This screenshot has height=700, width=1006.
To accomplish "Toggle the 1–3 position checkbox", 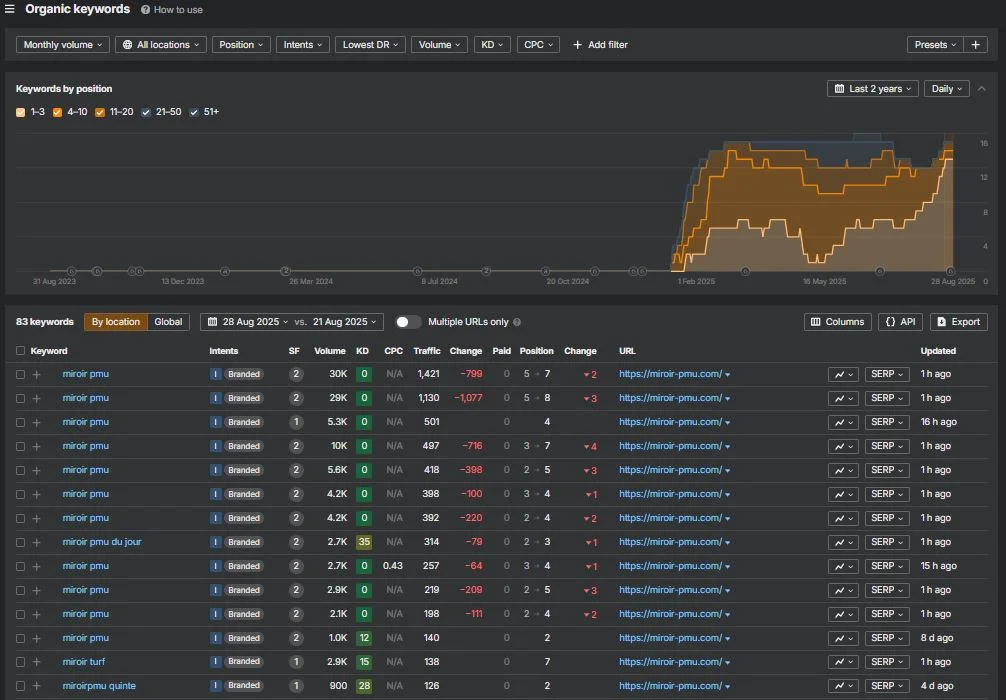I will click(x=21, y=112).
